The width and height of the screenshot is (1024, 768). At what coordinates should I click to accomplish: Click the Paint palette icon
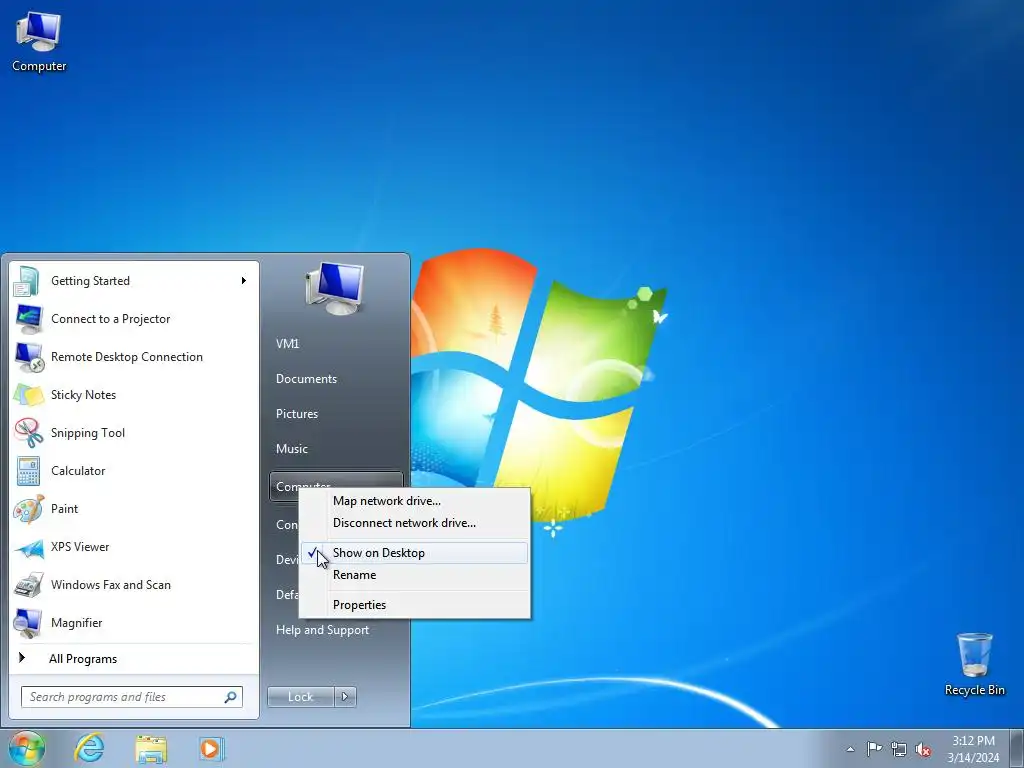[x=28, y=509]
